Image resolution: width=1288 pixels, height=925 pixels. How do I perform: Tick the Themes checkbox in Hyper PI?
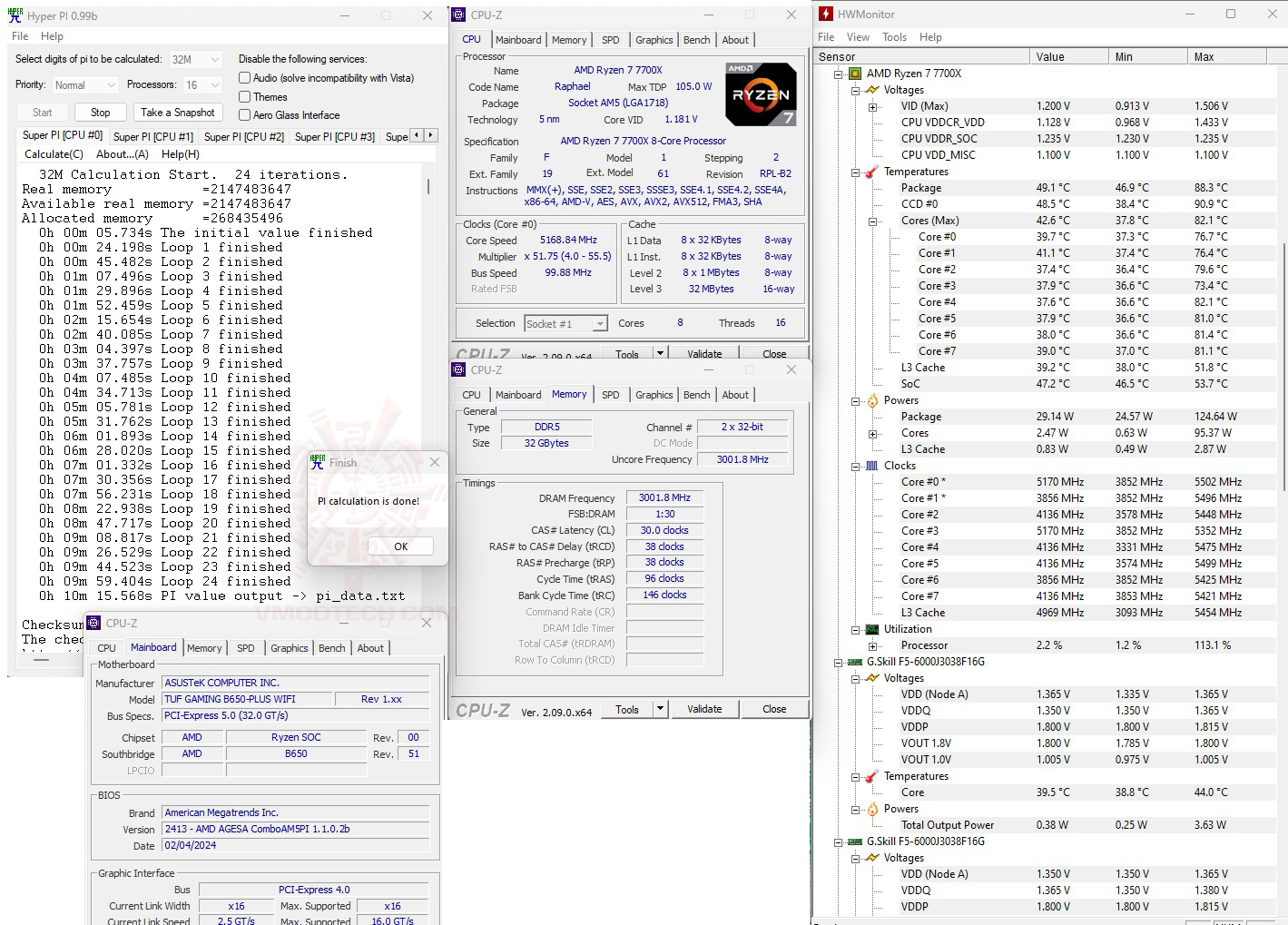pyautogui.click(x=245, y=96)
